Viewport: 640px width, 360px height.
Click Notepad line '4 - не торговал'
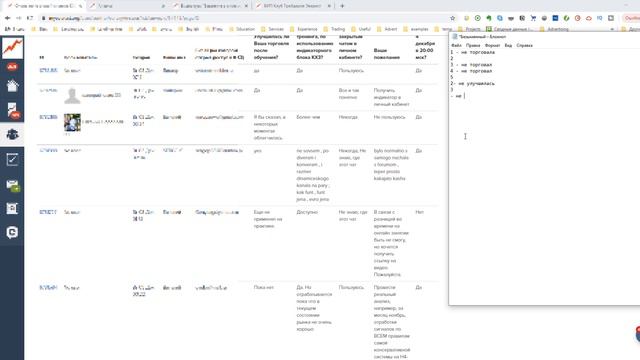point(471,71)
